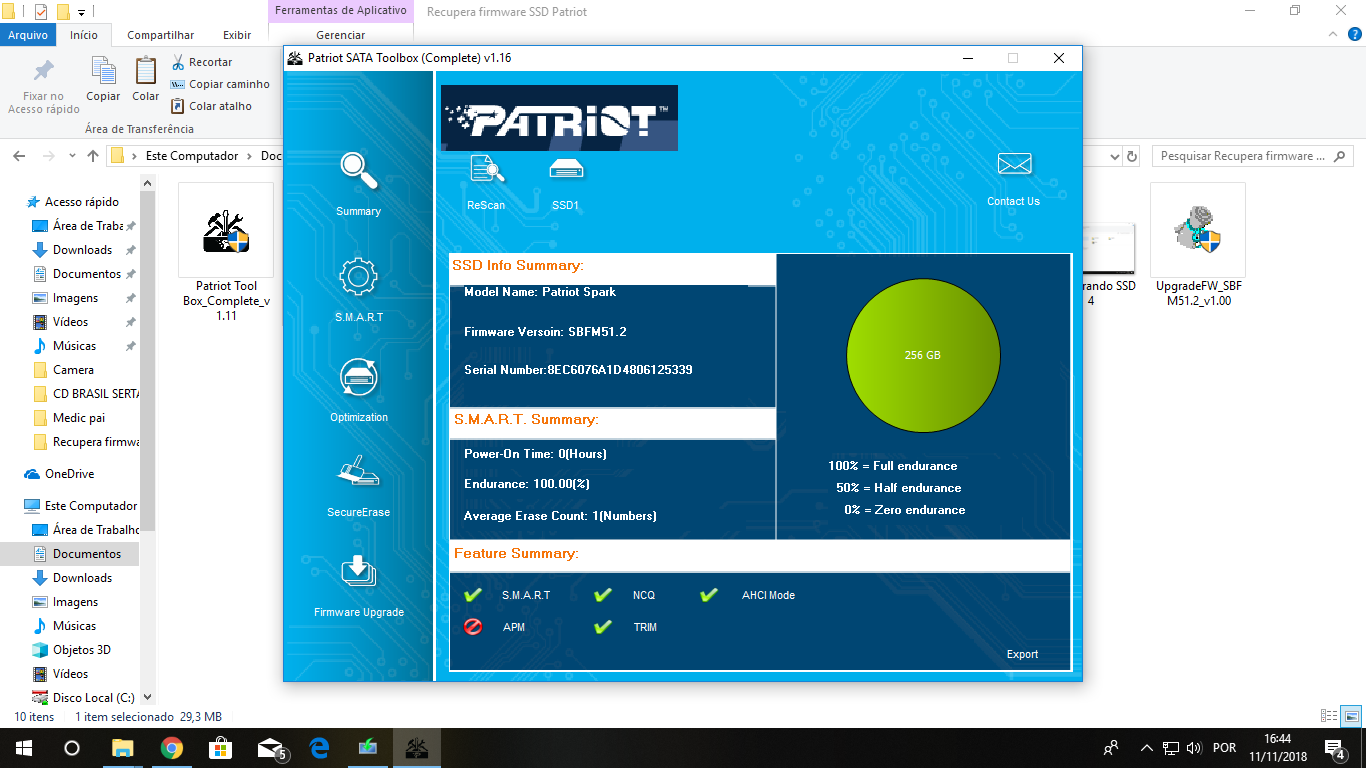Open the Contact Us envelope icon
Screen dimensions: 1366x768
click(1014, 164)
